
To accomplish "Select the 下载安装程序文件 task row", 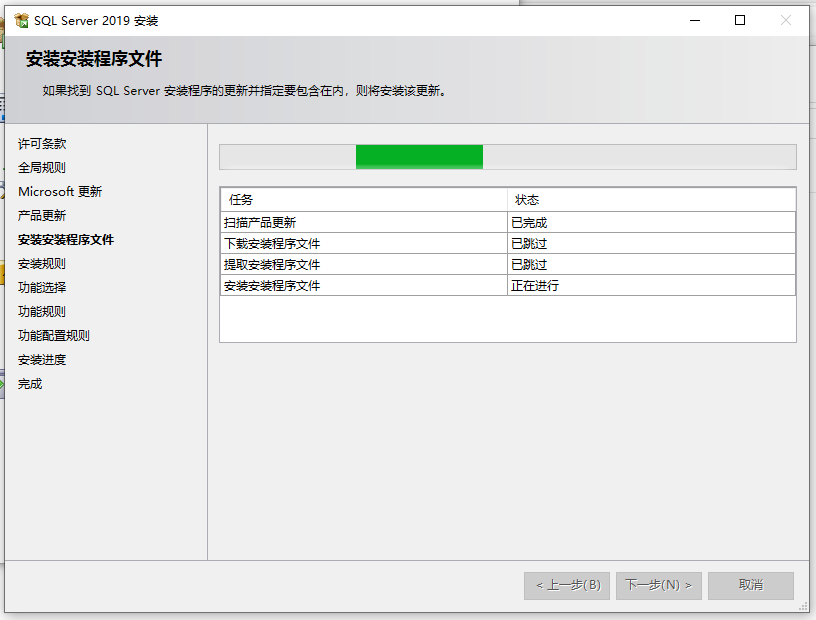I will click(507, 243).
